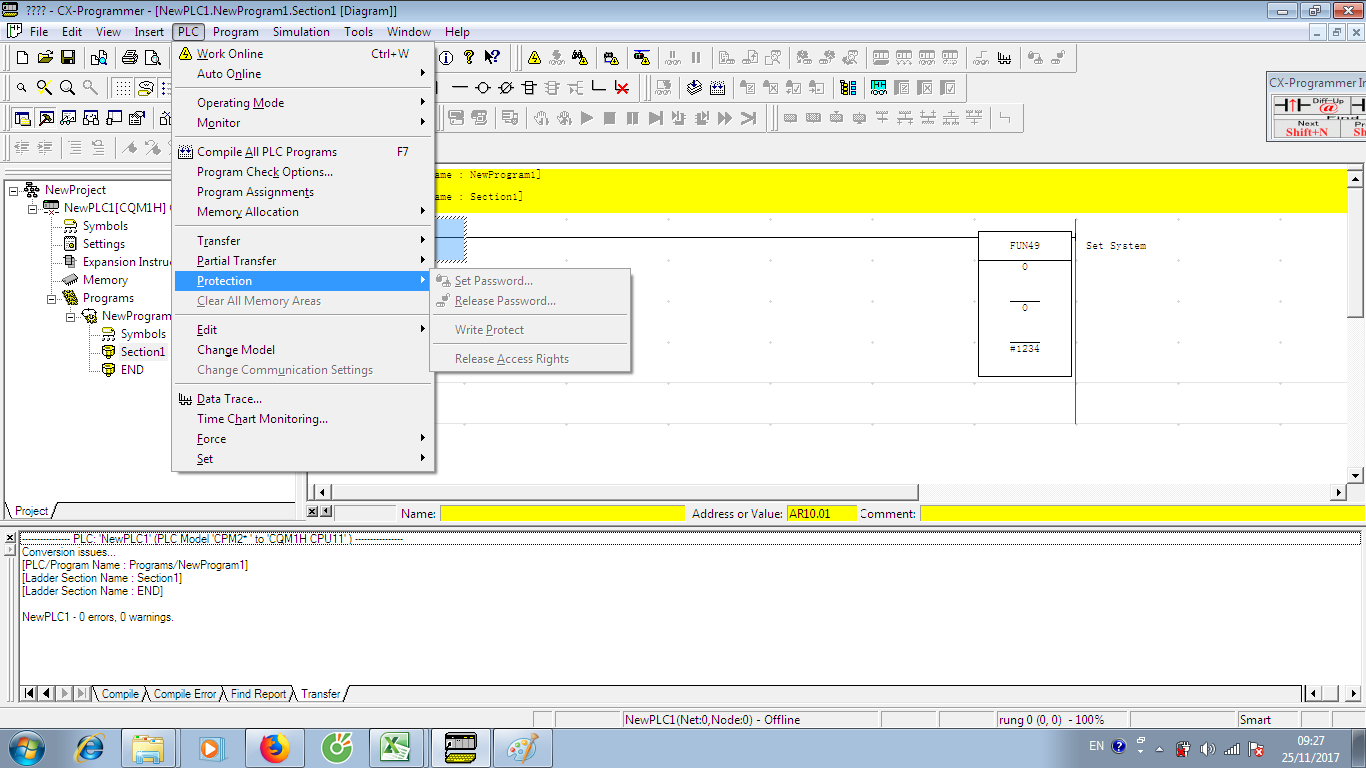Collapse the NewProgram1 tree node
Viewport: 1366px width, 768px height.
click(x=70, y=316)
